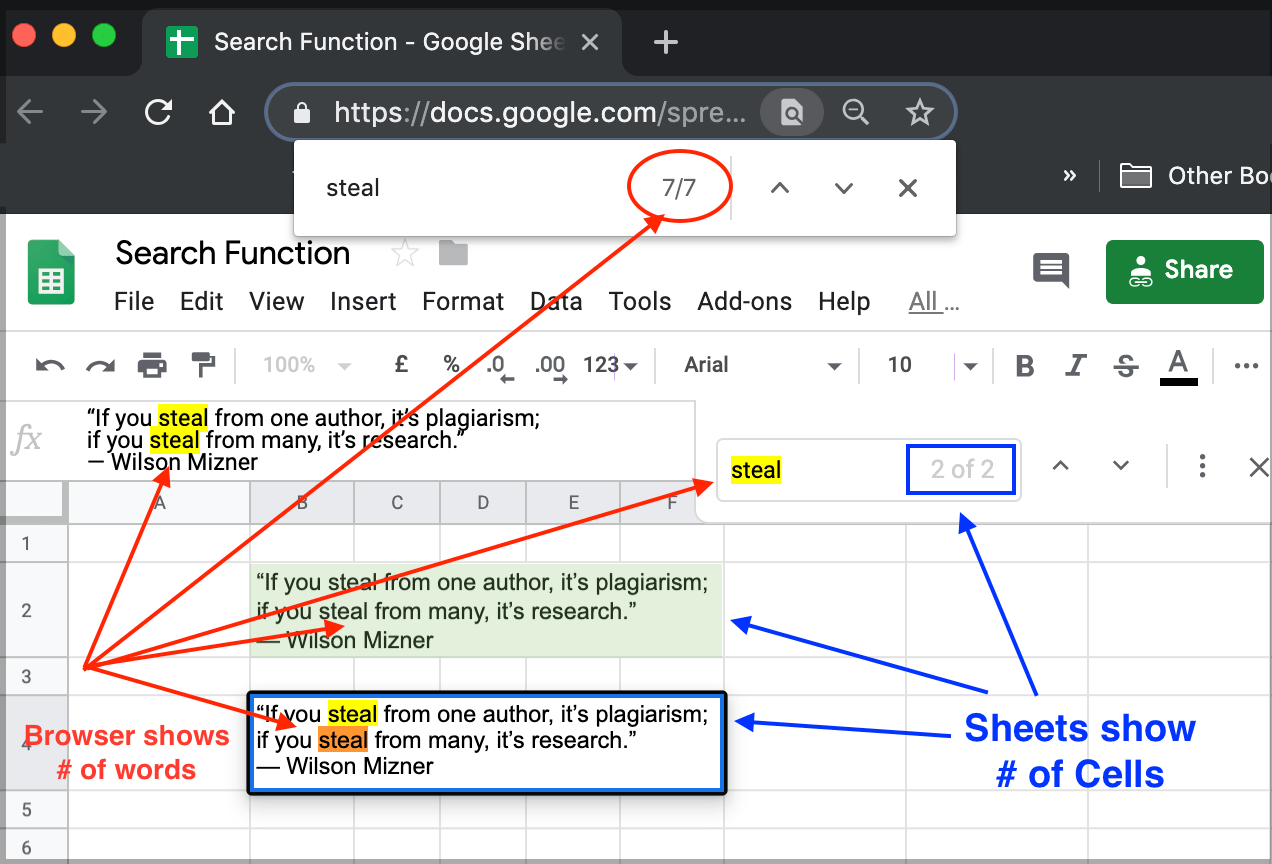Click the browser find text field containing steal
1272x864 pixels.
click(x=470, y=188)
